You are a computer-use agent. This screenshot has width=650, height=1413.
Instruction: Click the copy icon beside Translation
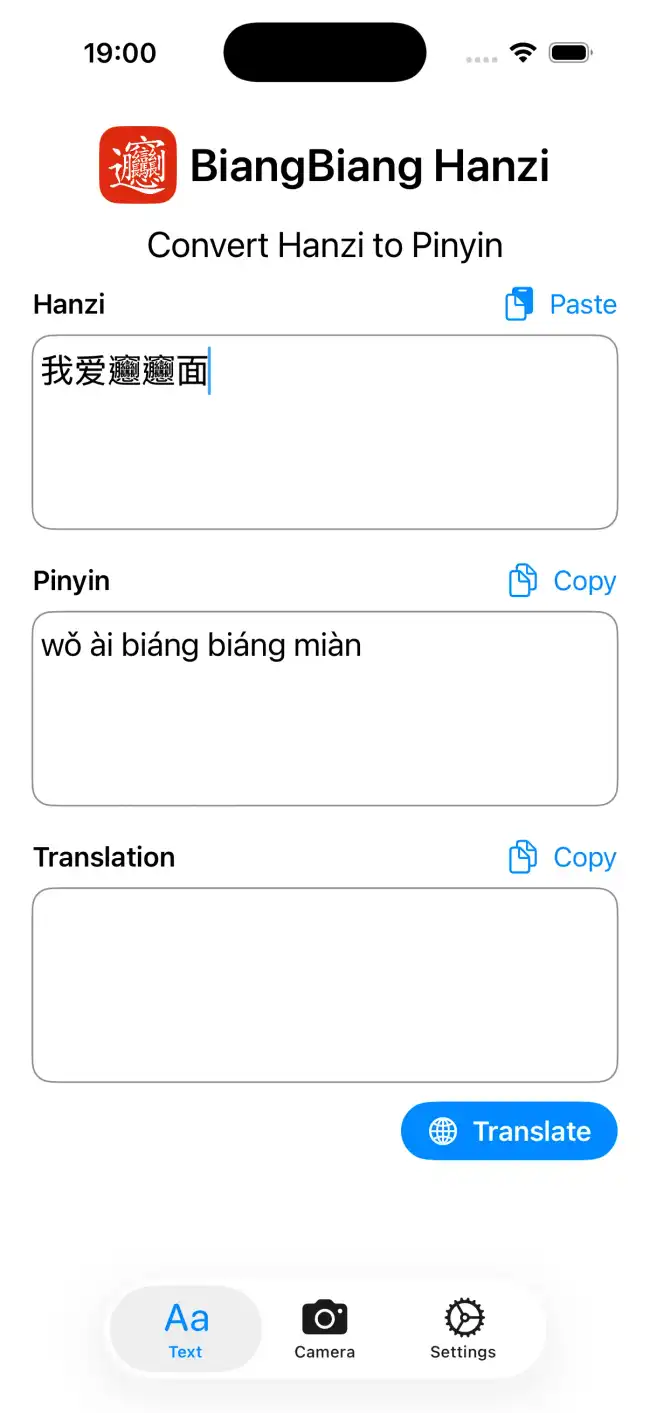pyautogui.click(x=523, y=858)
